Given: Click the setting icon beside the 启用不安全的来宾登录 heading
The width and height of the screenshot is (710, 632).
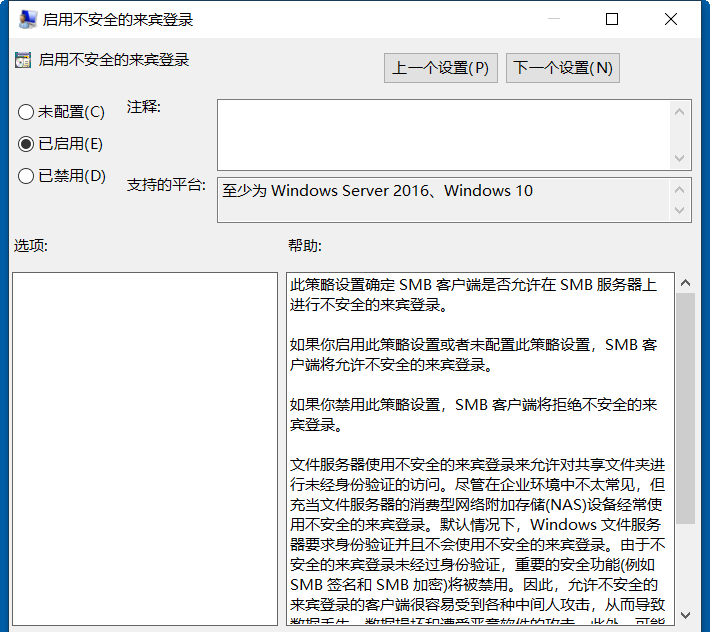Looking at the screenshot, I should (x=23, y=60).
